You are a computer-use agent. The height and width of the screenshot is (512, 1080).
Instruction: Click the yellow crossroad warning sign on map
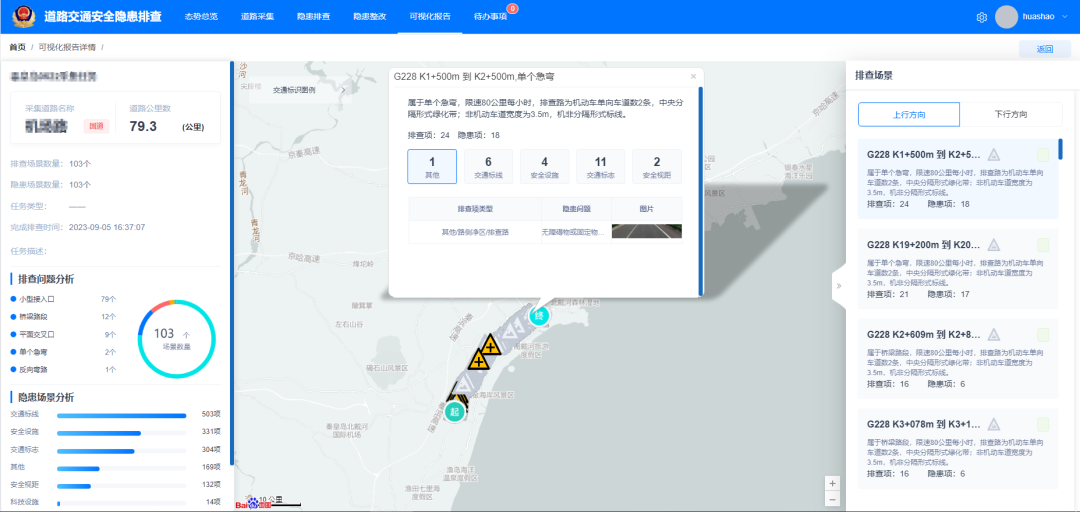coord(490,347)
